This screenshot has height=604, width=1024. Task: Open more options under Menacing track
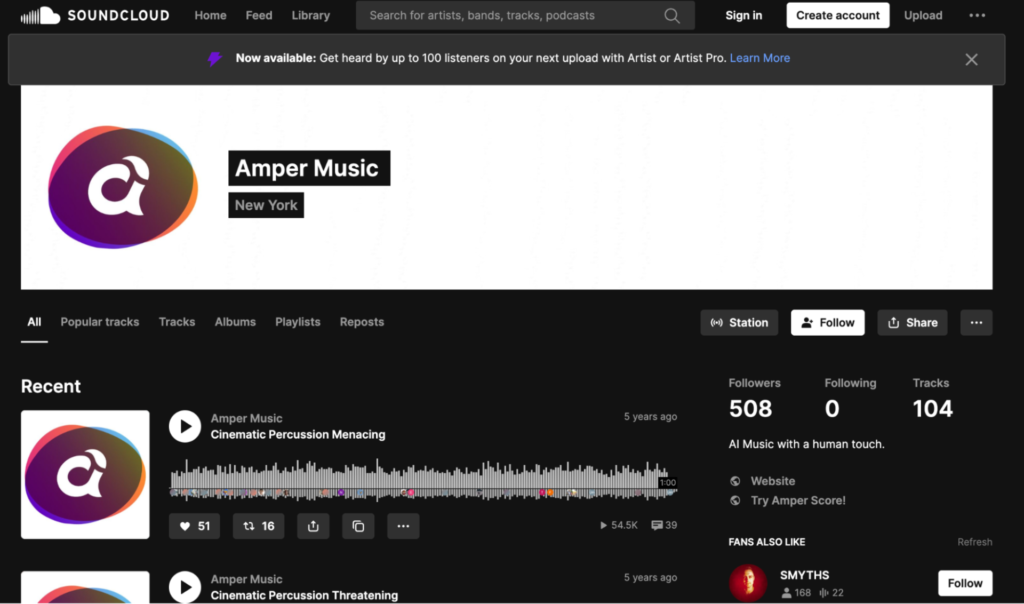403,526
